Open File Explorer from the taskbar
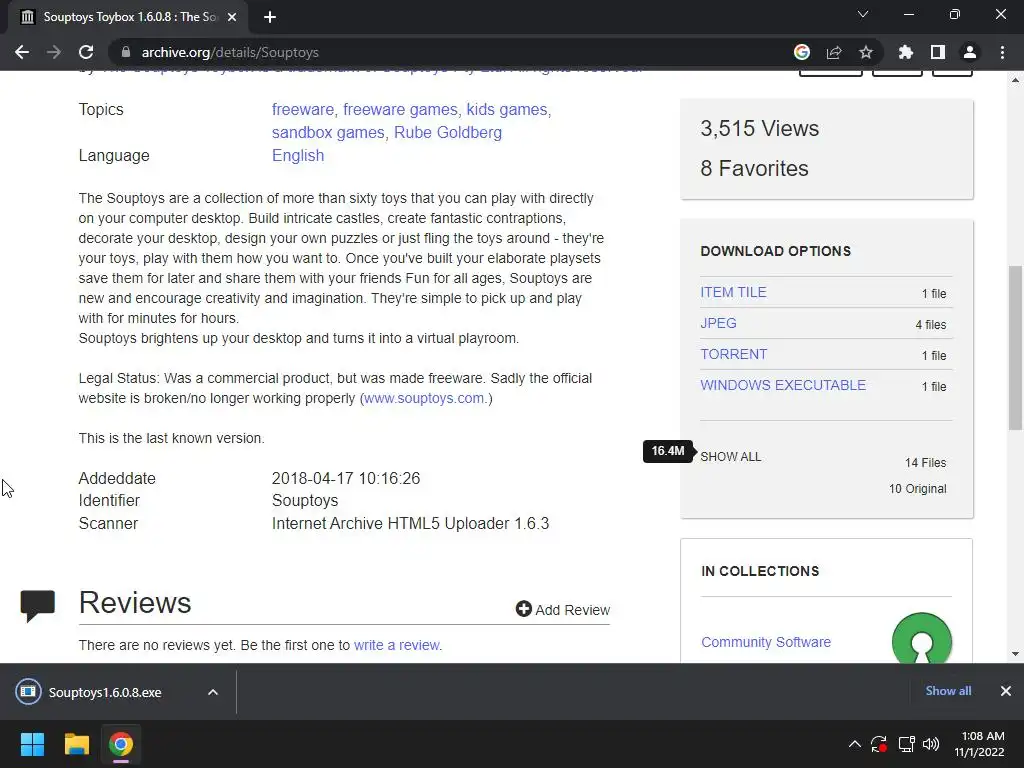The width and height of the screenshot is (1024, 768). (76, 744)
